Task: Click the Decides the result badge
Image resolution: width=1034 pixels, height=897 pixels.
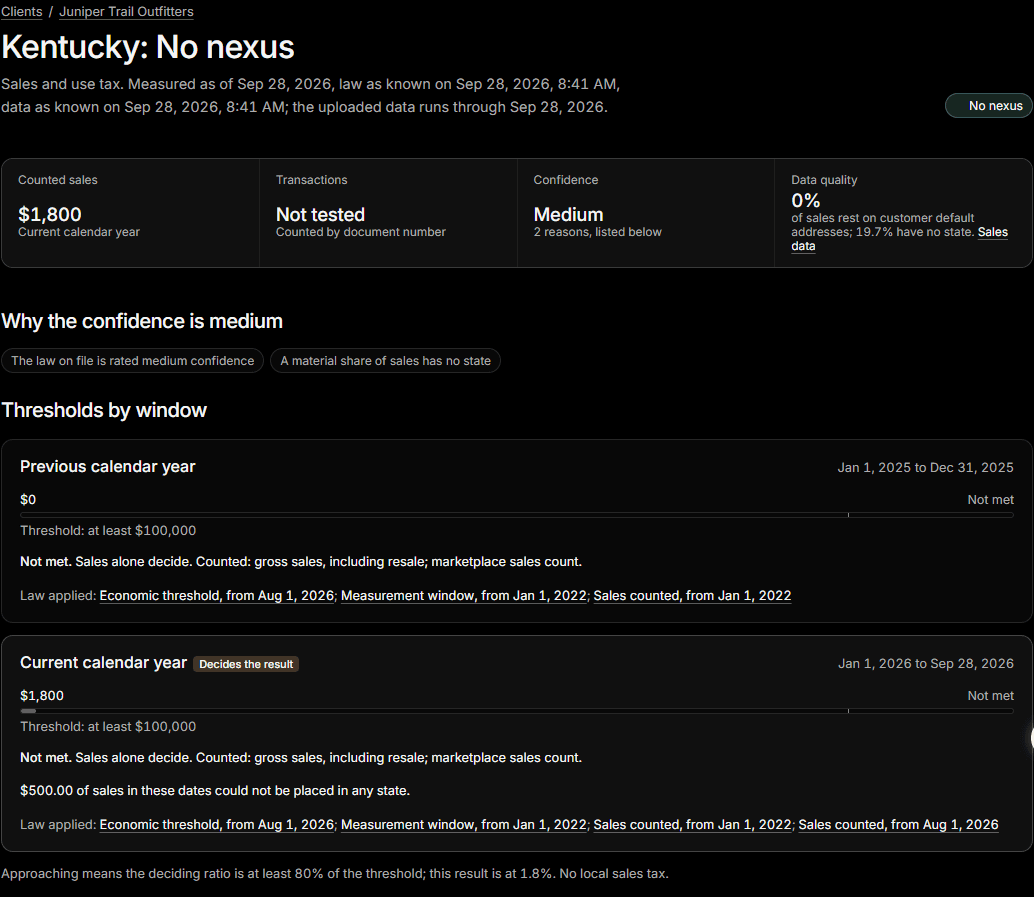Action: pyautogui.click(x=246, y=664)
